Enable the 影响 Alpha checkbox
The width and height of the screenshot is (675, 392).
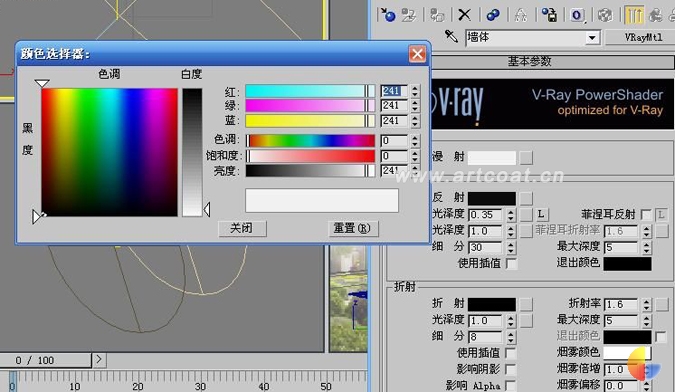(511, 385)
